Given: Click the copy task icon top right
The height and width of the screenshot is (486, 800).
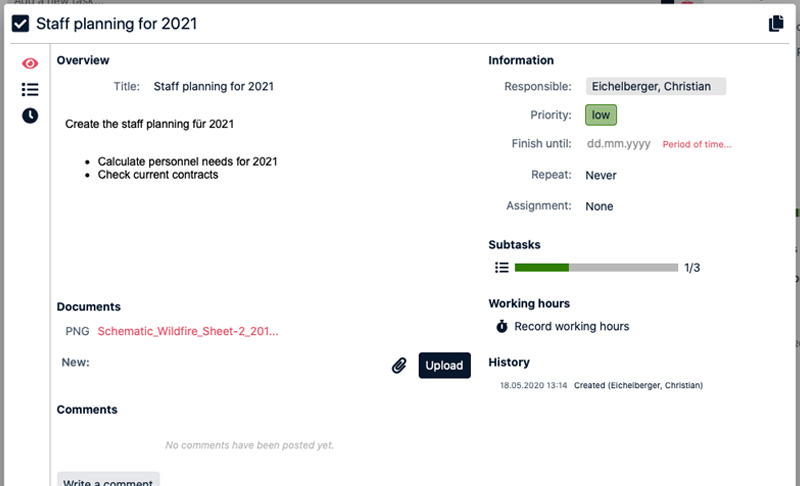Looking at the screenshot, I should 776,24.
